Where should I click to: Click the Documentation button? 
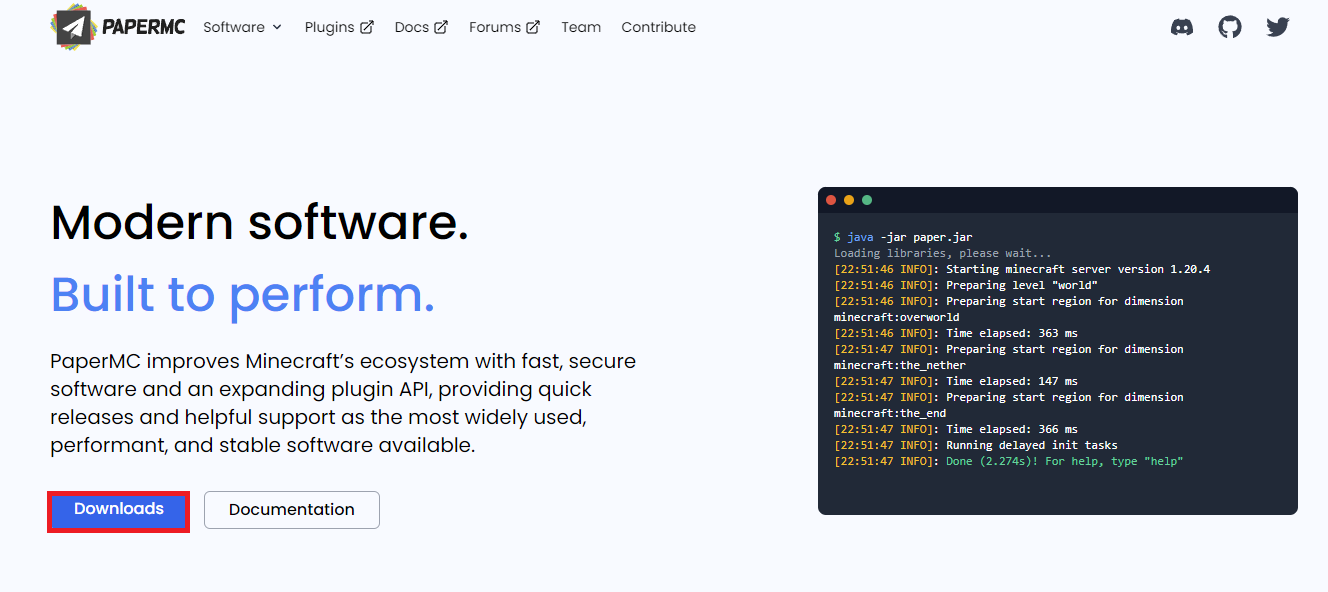point(292,510)
